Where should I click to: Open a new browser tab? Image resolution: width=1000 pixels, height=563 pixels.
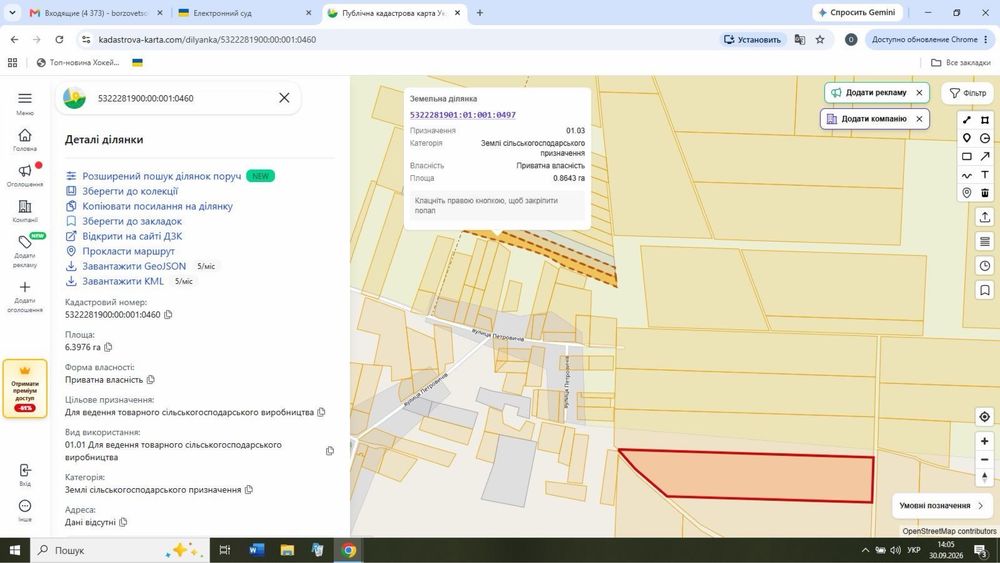point(480,13)
